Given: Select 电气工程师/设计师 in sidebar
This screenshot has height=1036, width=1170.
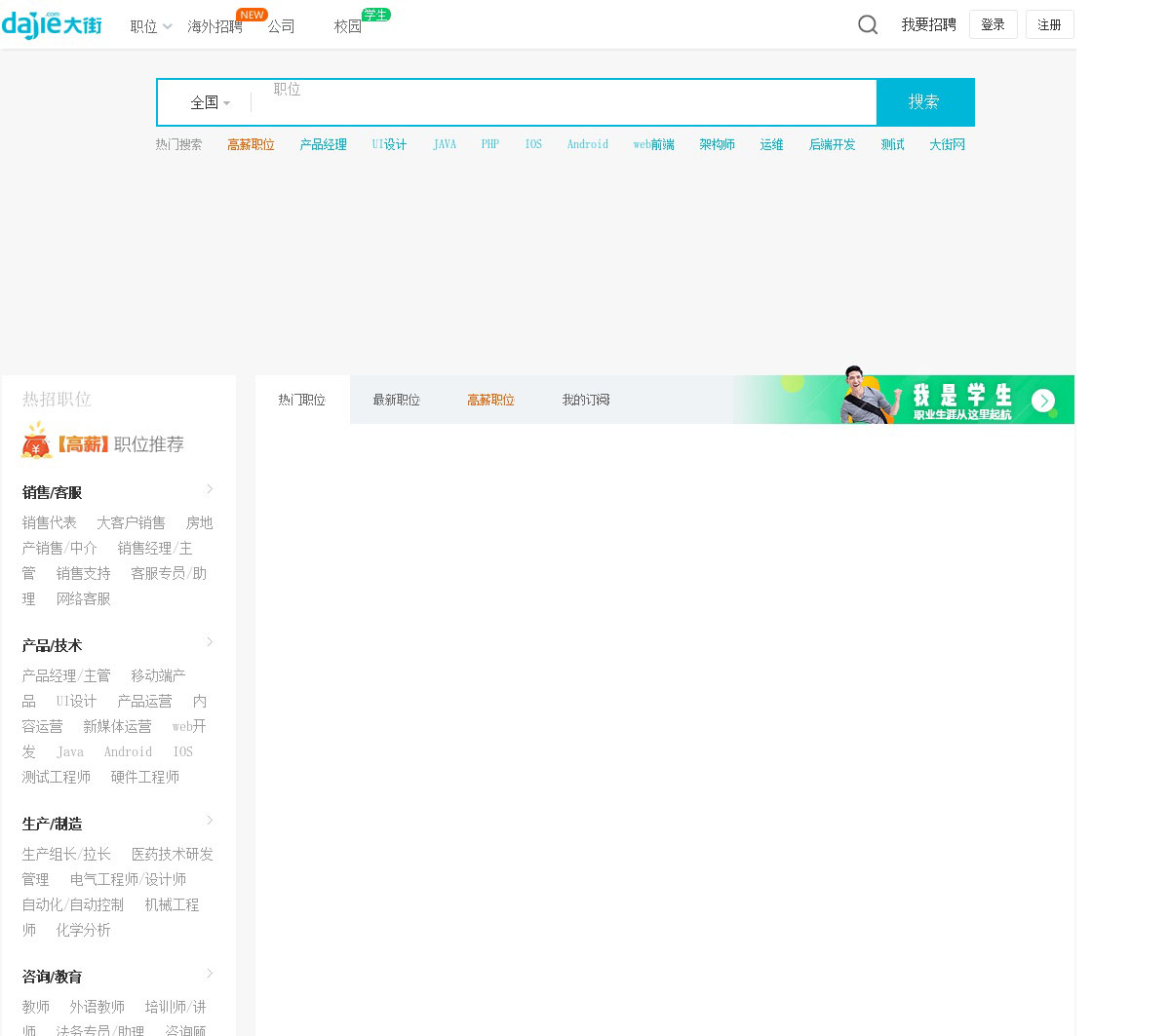Looking at the screenshot, I should [128, 879].
